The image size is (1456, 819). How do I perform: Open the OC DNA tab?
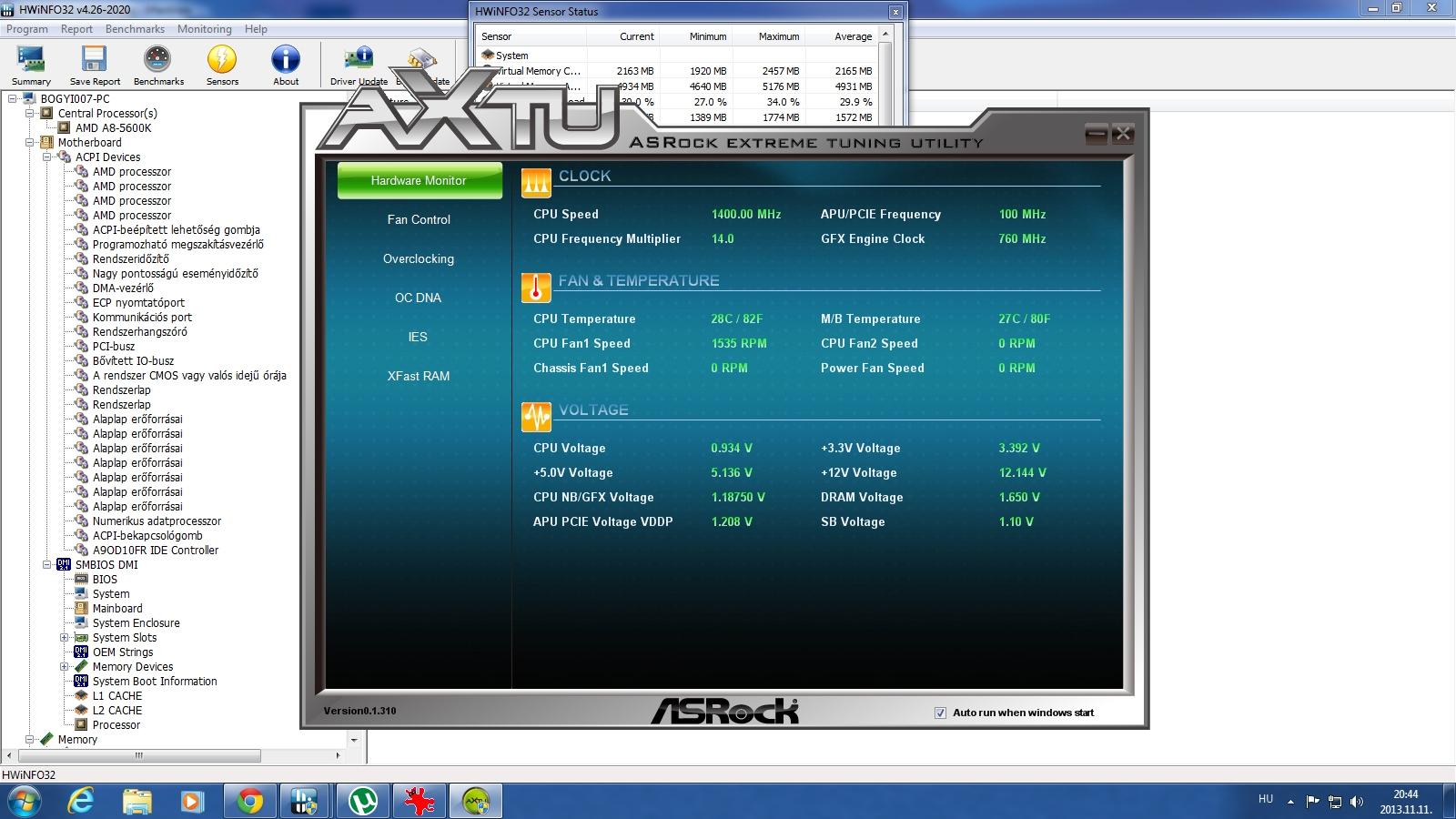tap(419, 298)
